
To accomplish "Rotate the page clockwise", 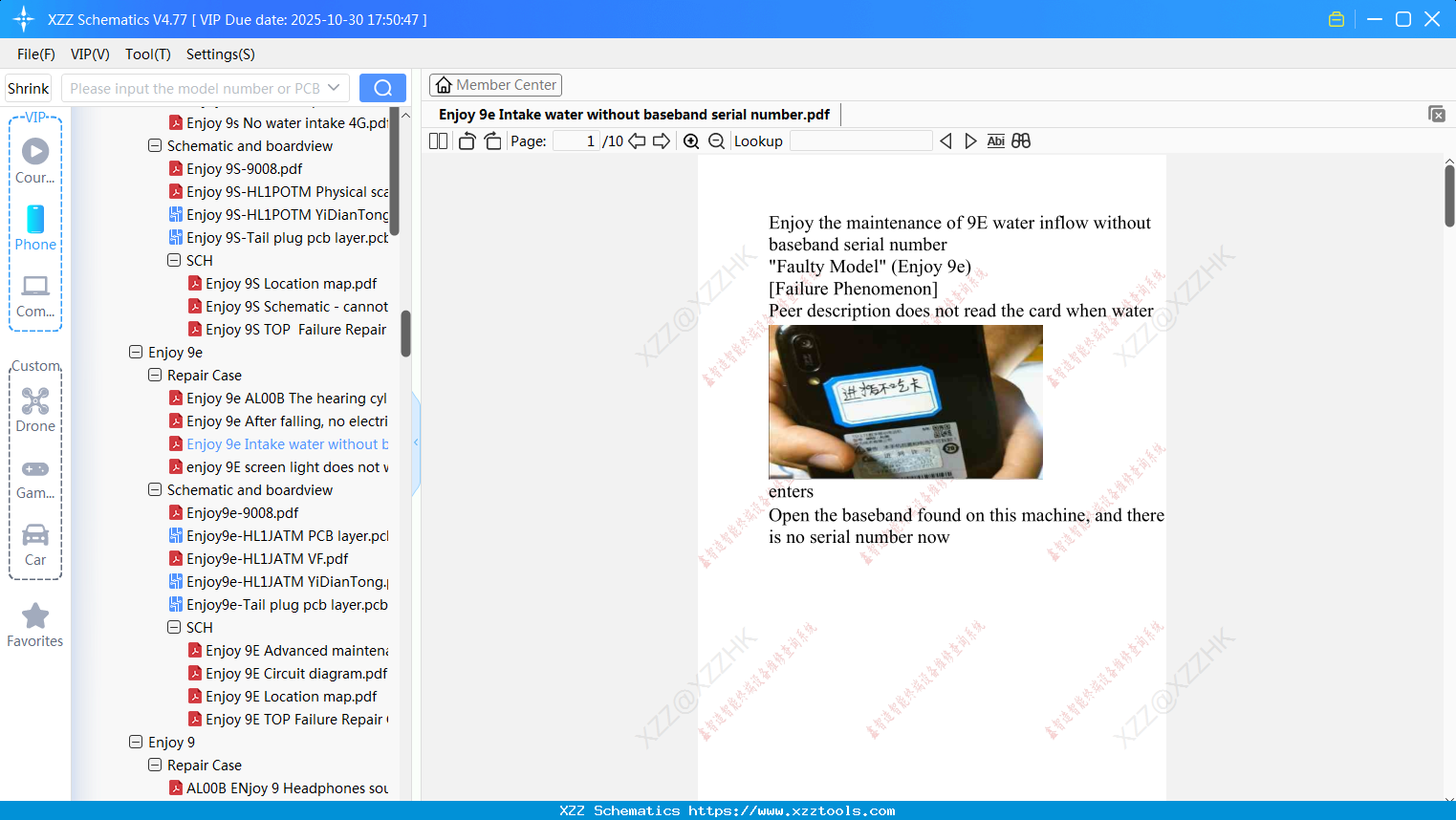I will coord(492,140).
